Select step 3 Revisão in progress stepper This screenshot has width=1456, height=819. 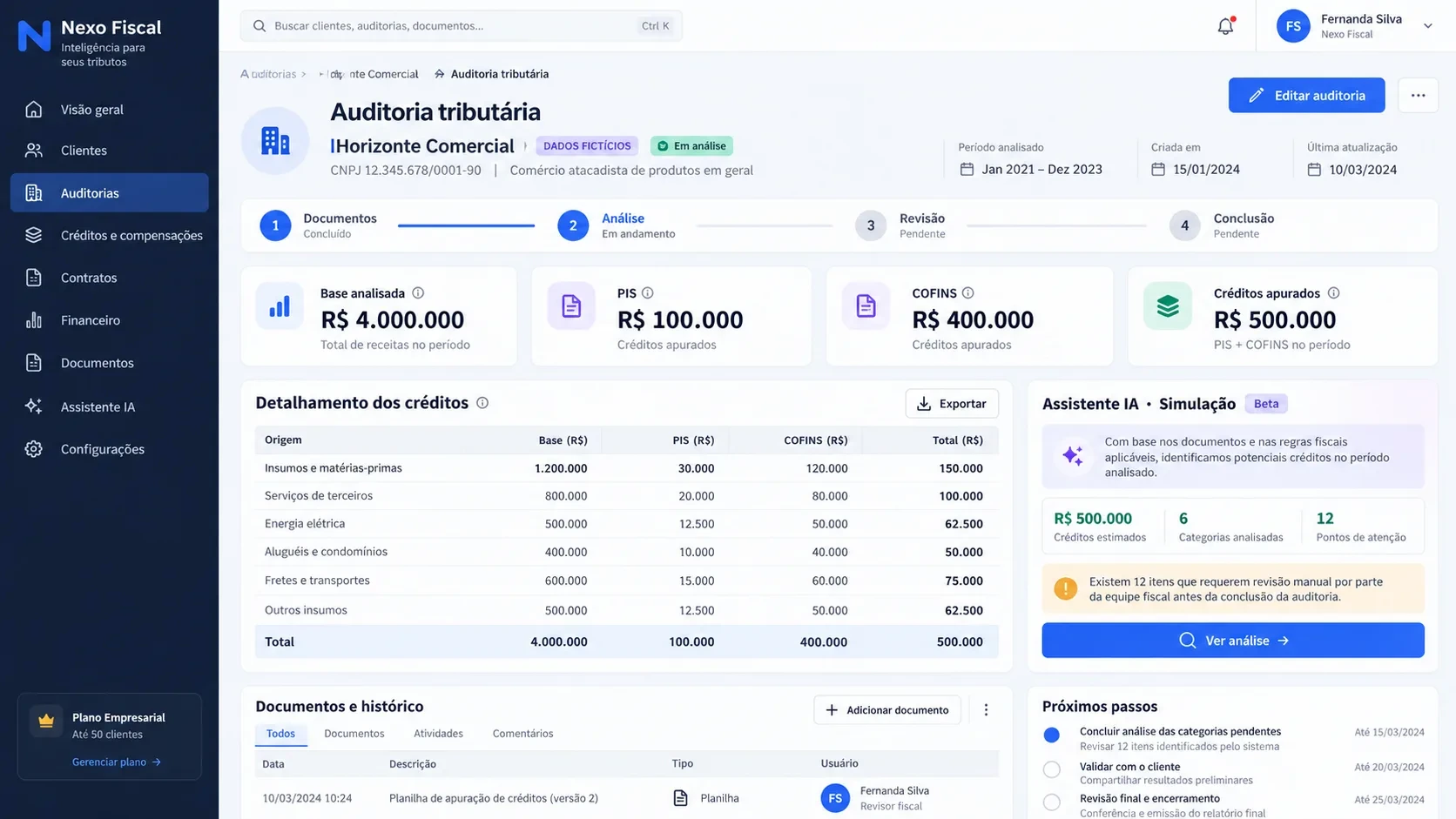coord(900,225)
